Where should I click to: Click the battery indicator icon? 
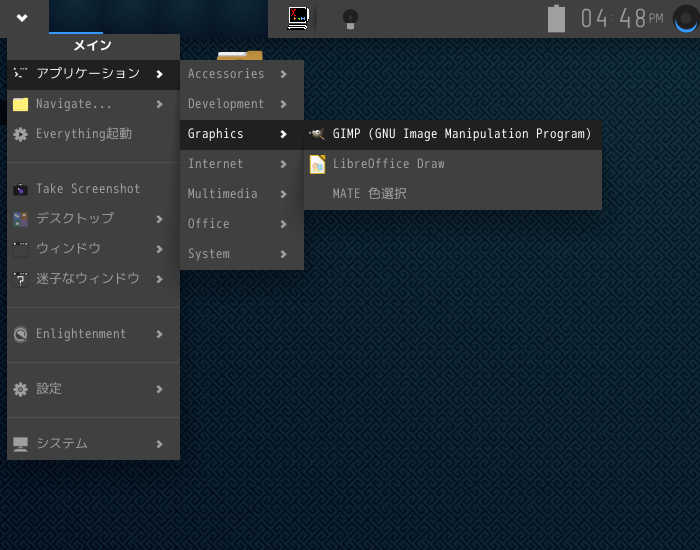tap(556, 18)
